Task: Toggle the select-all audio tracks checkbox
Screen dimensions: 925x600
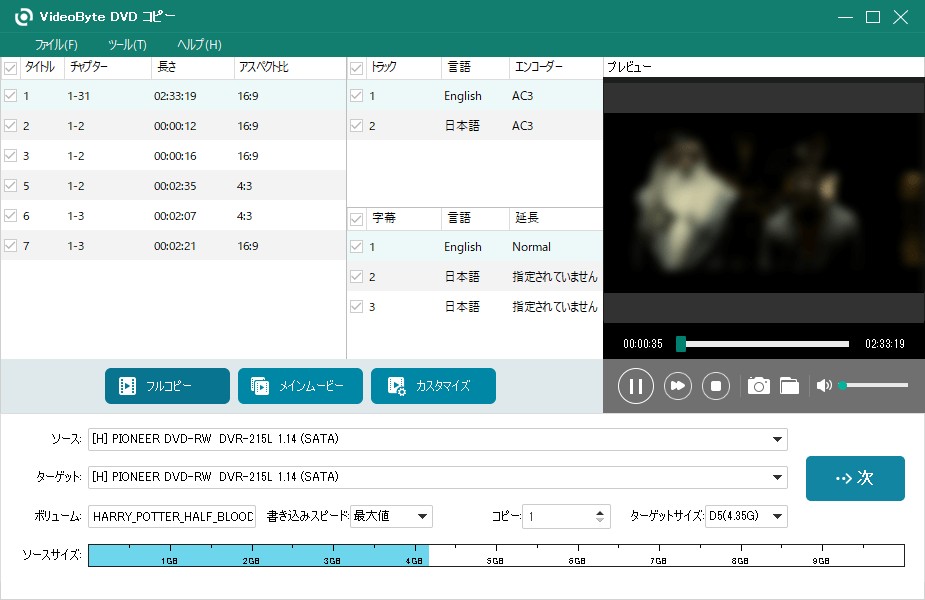Action: (x=356, y=68)
